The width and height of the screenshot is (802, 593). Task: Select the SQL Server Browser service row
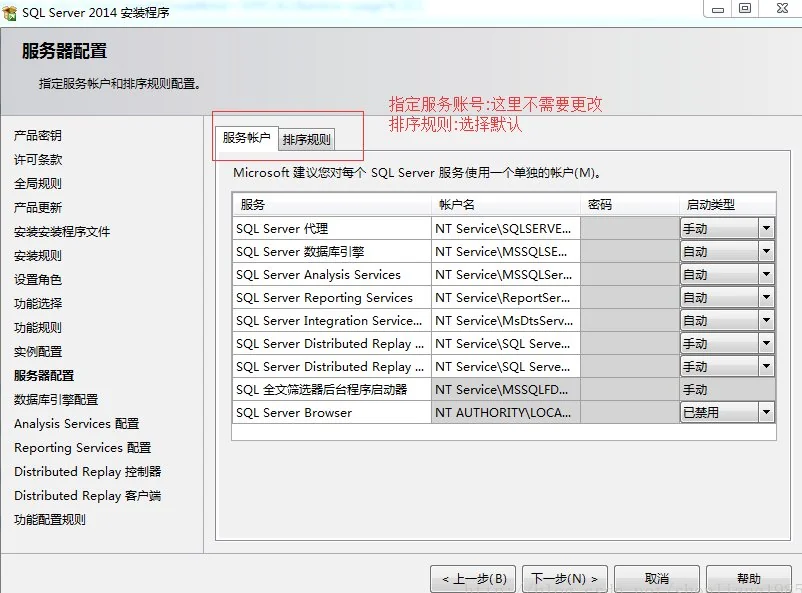(x=330, y=412)
